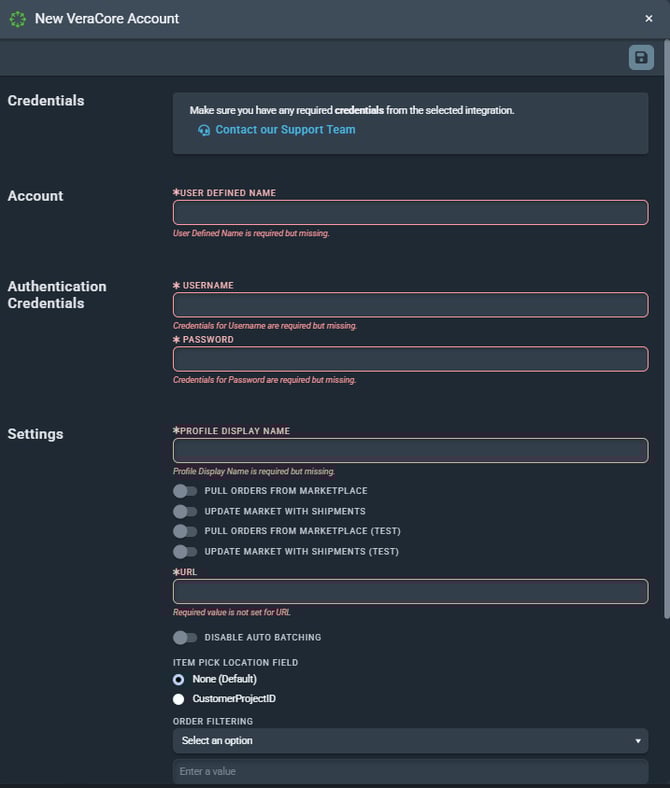Screen dimensions: 670x788
Task: Toggle Update Market With Shipments switch
Action: pyautogui.click(x=185, y=511)
